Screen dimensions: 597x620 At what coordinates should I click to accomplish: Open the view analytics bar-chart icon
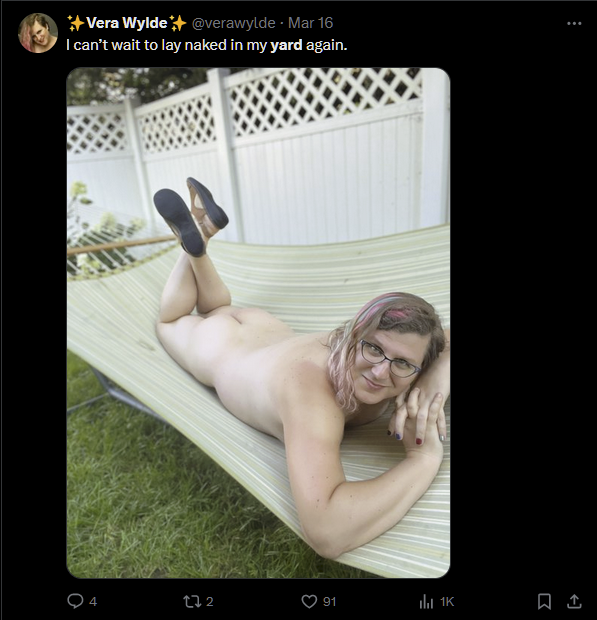tap(426, 601)
